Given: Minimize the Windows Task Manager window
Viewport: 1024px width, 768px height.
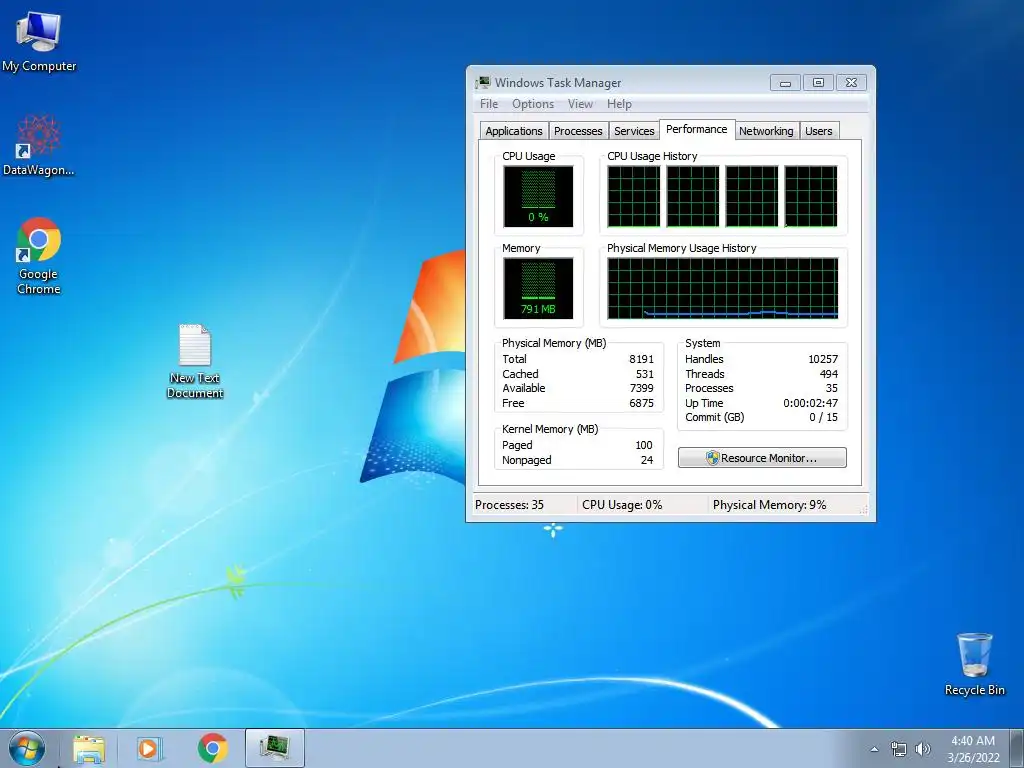Looking at the screenshot, I should [x=785, y=83].
